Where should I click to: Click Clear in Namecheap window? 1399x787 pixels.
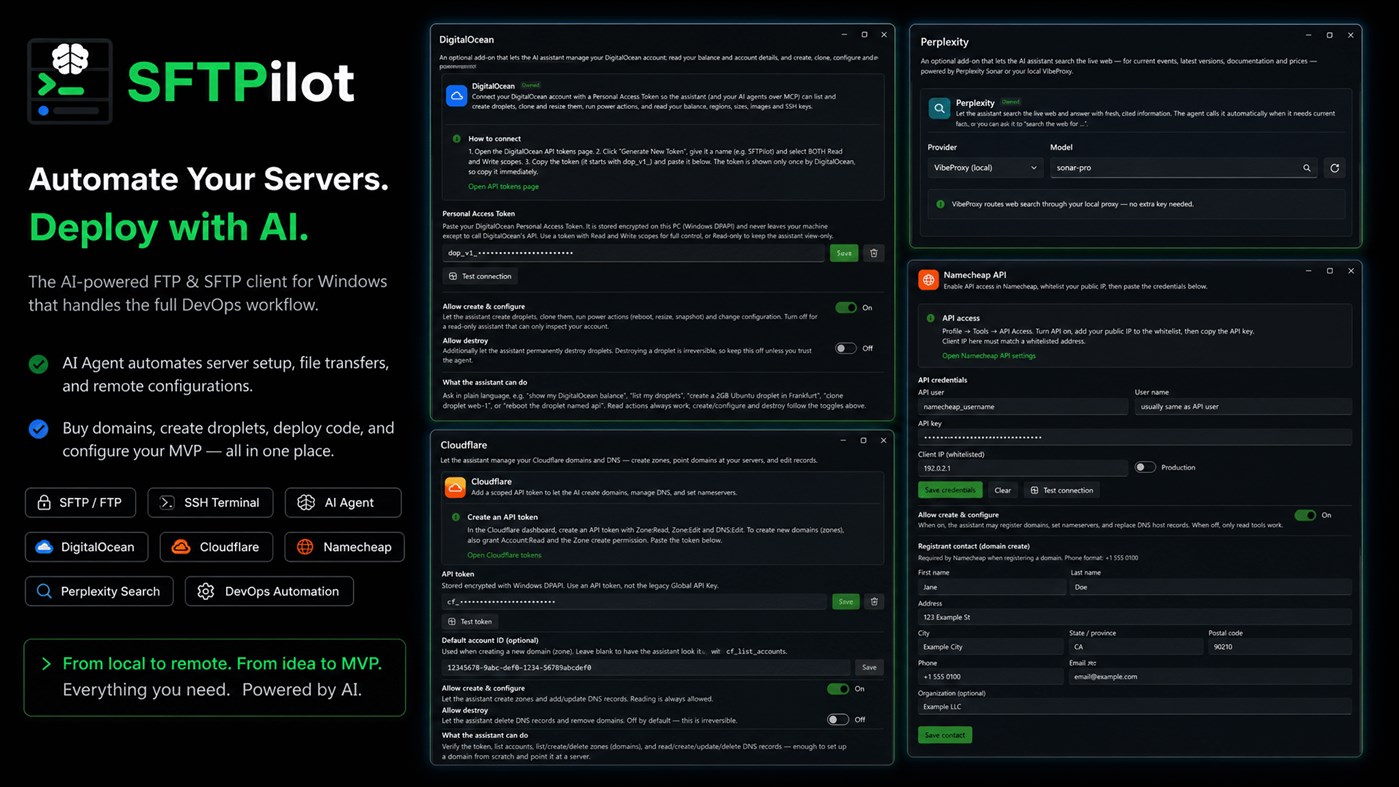pyautogui.click(x=1003, y=490)
